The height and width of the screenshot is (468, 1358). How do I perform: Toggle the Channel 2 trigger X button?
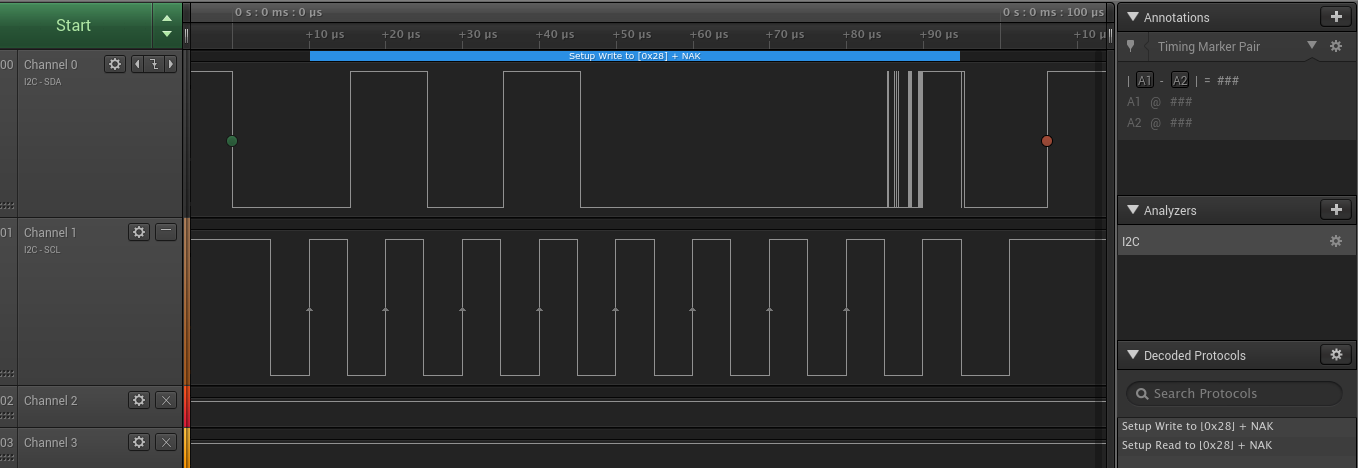point(166,400)
